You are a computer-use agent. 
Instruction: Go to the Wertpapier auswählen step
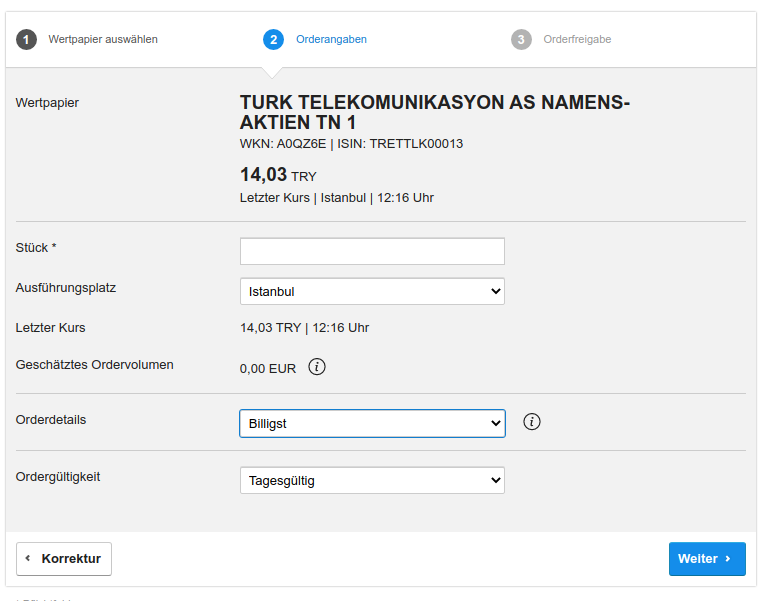[x=103, y=40]
